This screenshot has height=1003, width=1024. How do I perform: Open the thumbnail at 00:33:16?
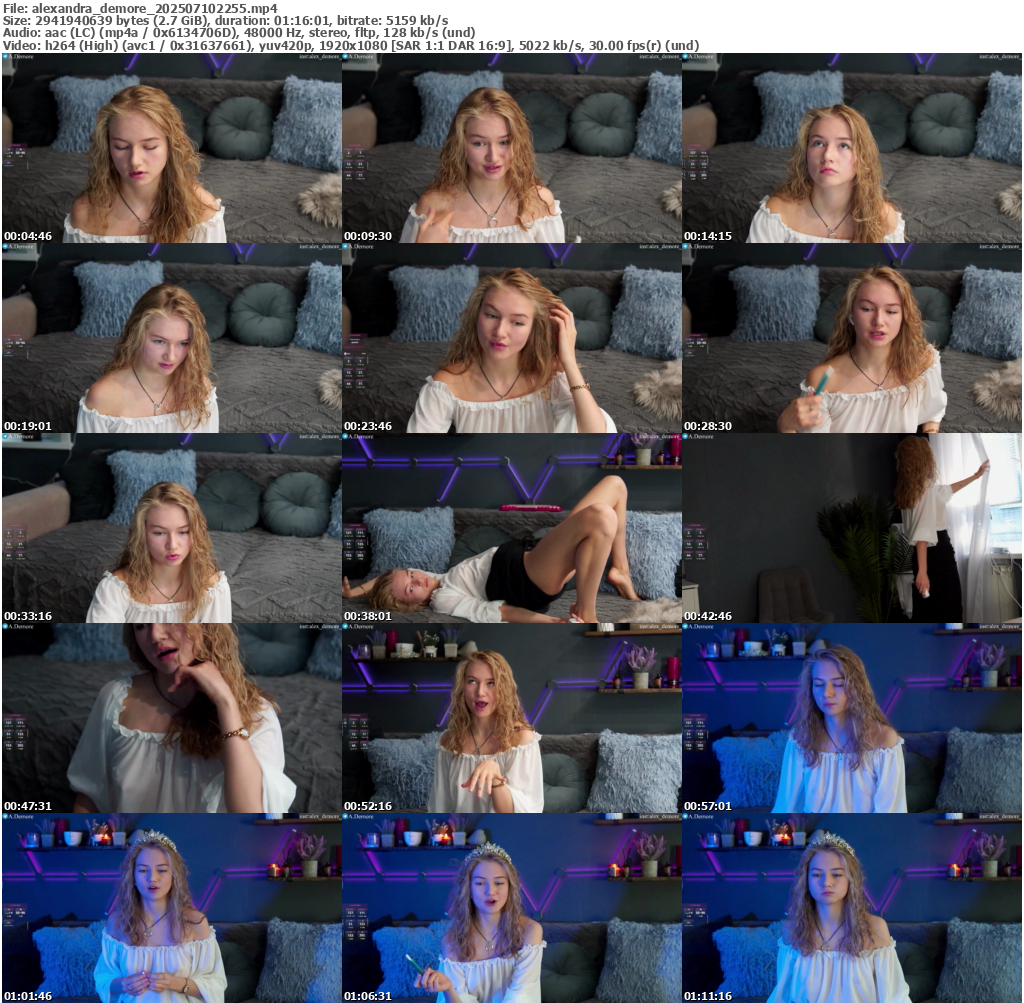click(x=172, y=528)
